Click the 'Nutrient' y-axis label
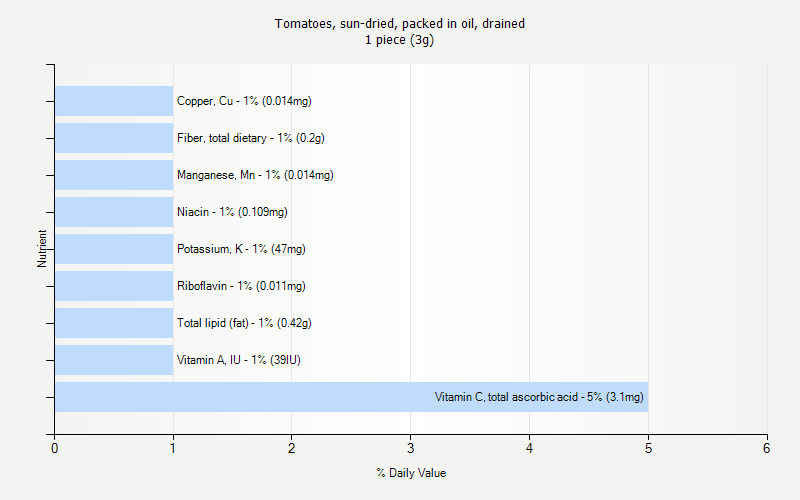 [x=42, y=249]
